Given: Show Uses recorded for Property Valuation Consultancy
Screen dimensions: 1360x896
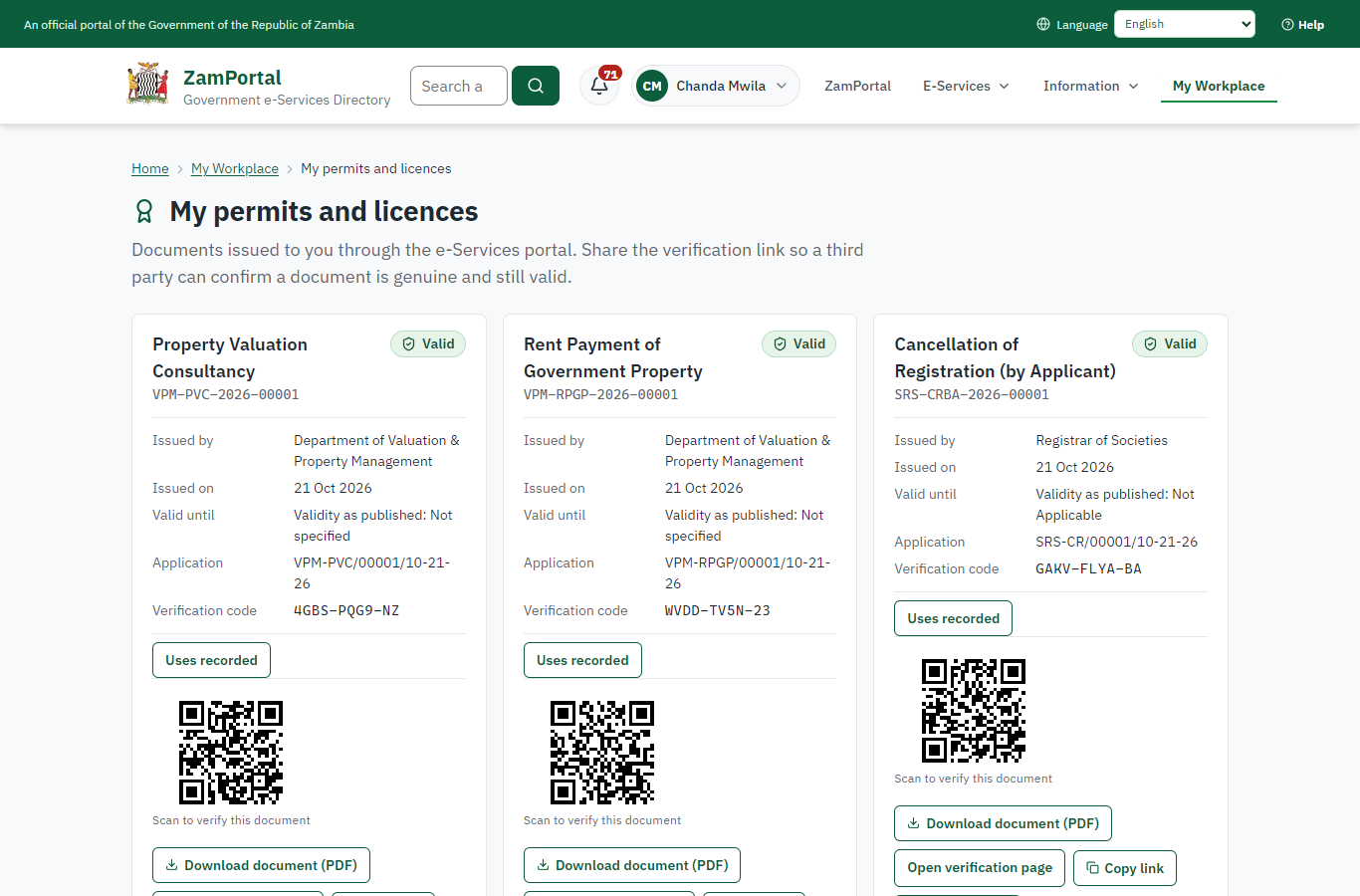Looking at the screenshot, I should (211, 660).
